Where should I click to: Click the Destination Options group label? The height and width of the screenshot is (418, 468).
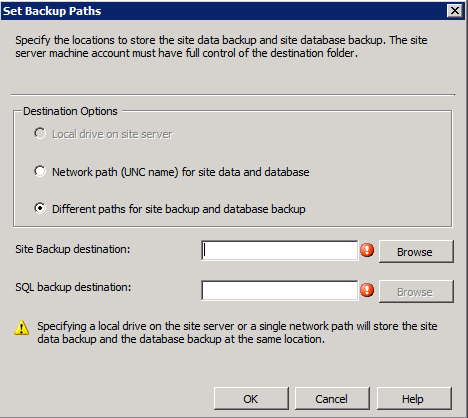point(70,111)
